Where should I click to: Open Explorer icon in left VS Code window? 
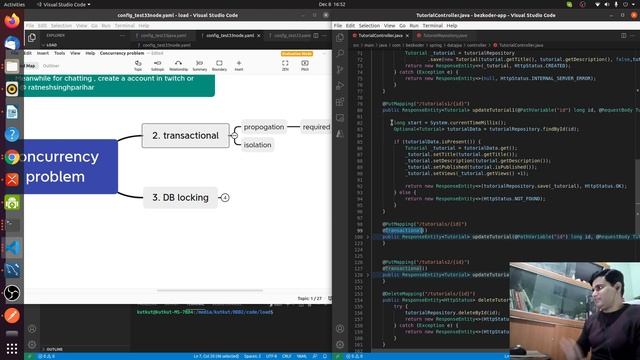pos(32,38)
